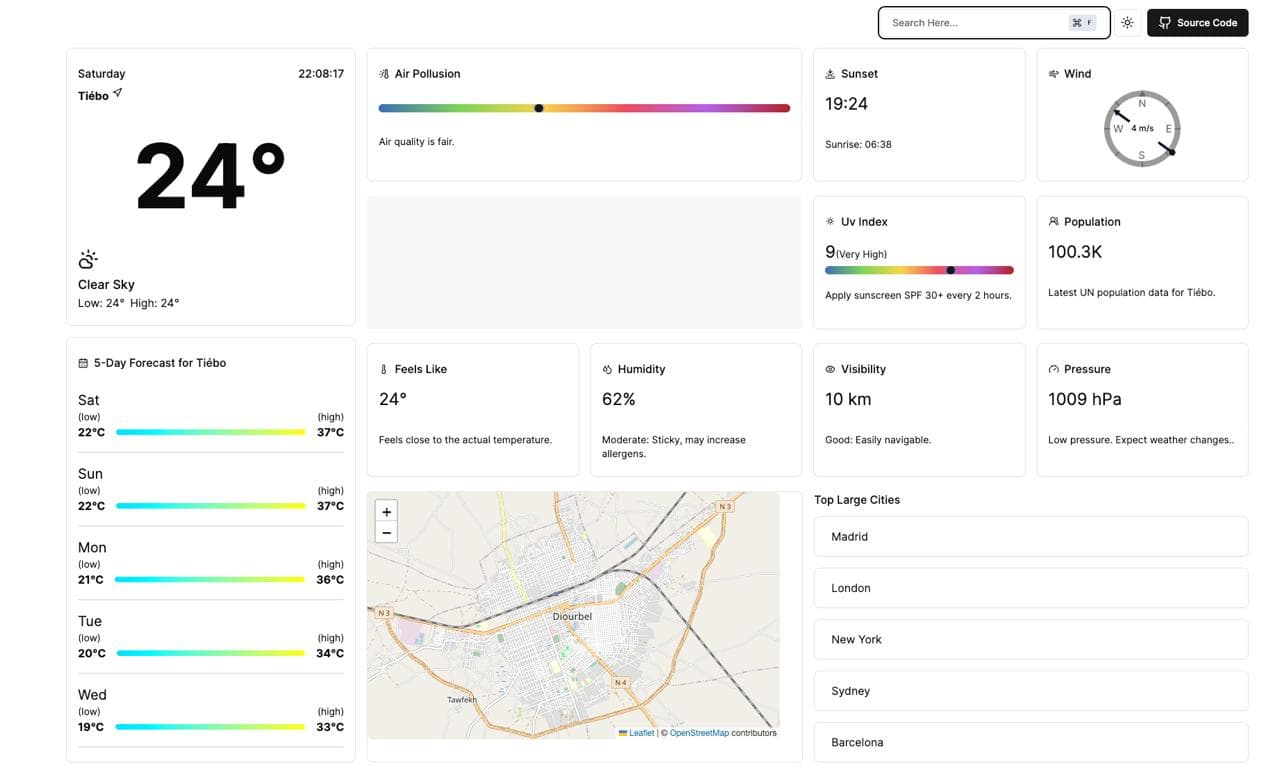Zoom in on the map
The height and width of the screenshot is (784, 1280).
point(386,511)
